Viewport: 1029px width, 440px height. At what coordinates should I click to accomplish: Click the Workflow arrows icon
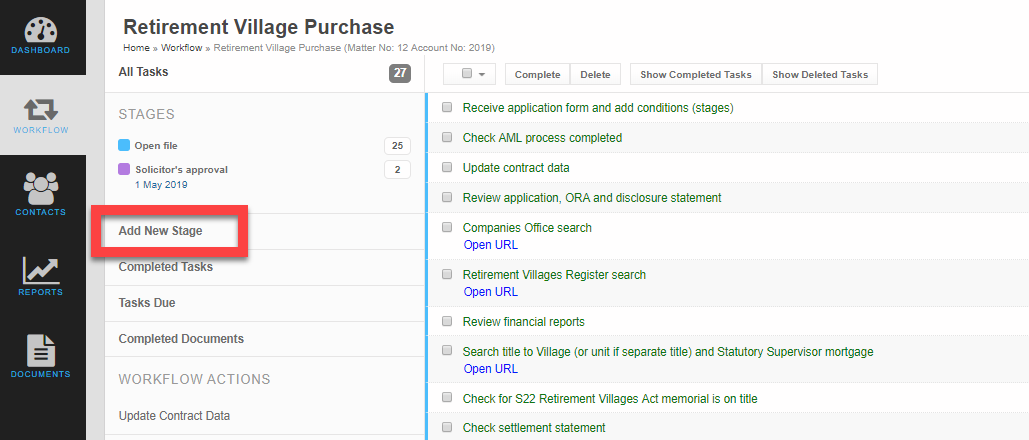pos(41,110)
